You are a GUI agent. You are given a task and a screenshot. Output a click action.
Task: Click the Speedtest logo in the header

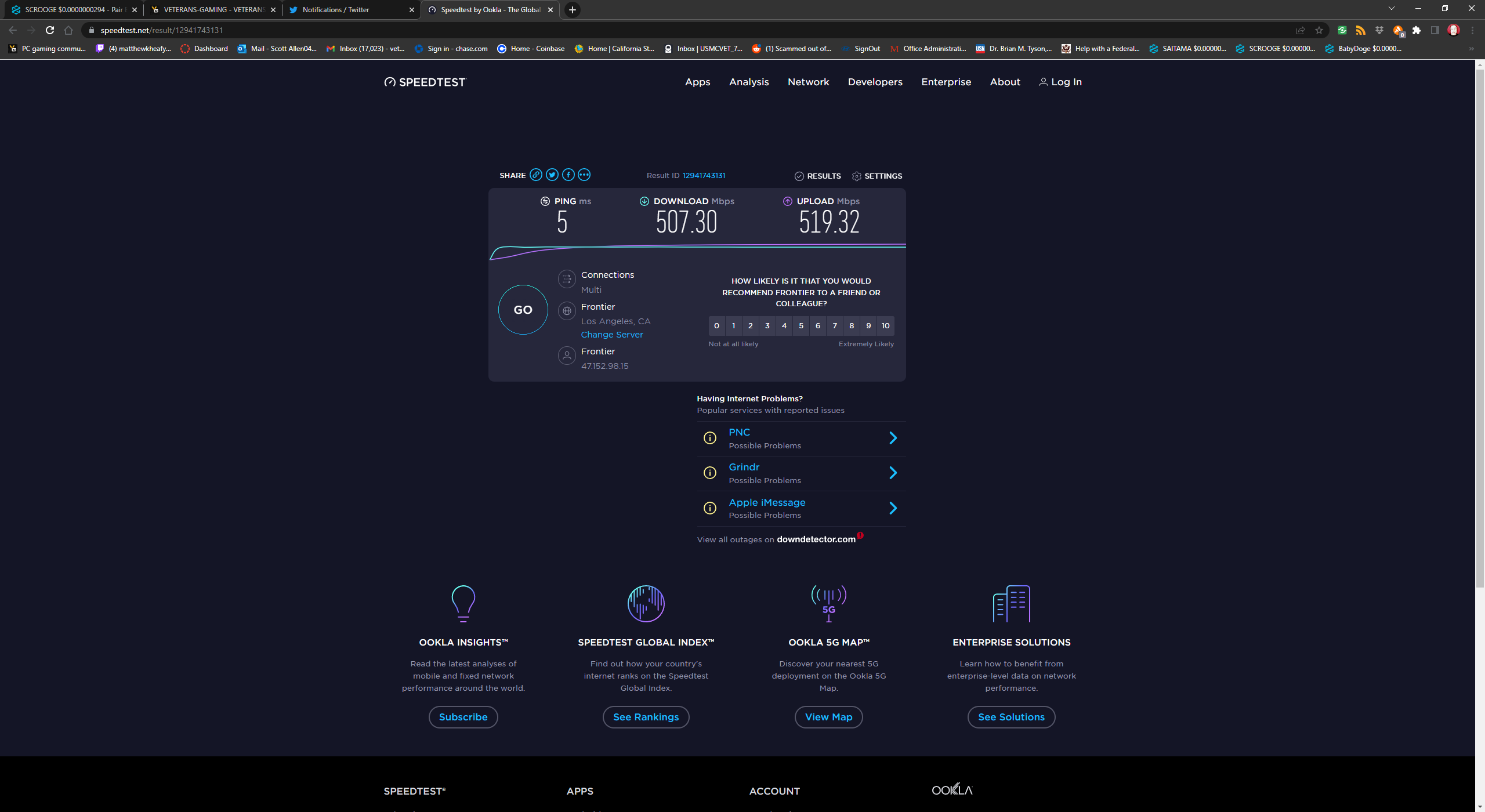pyautogui.click(x=425, y=82)
